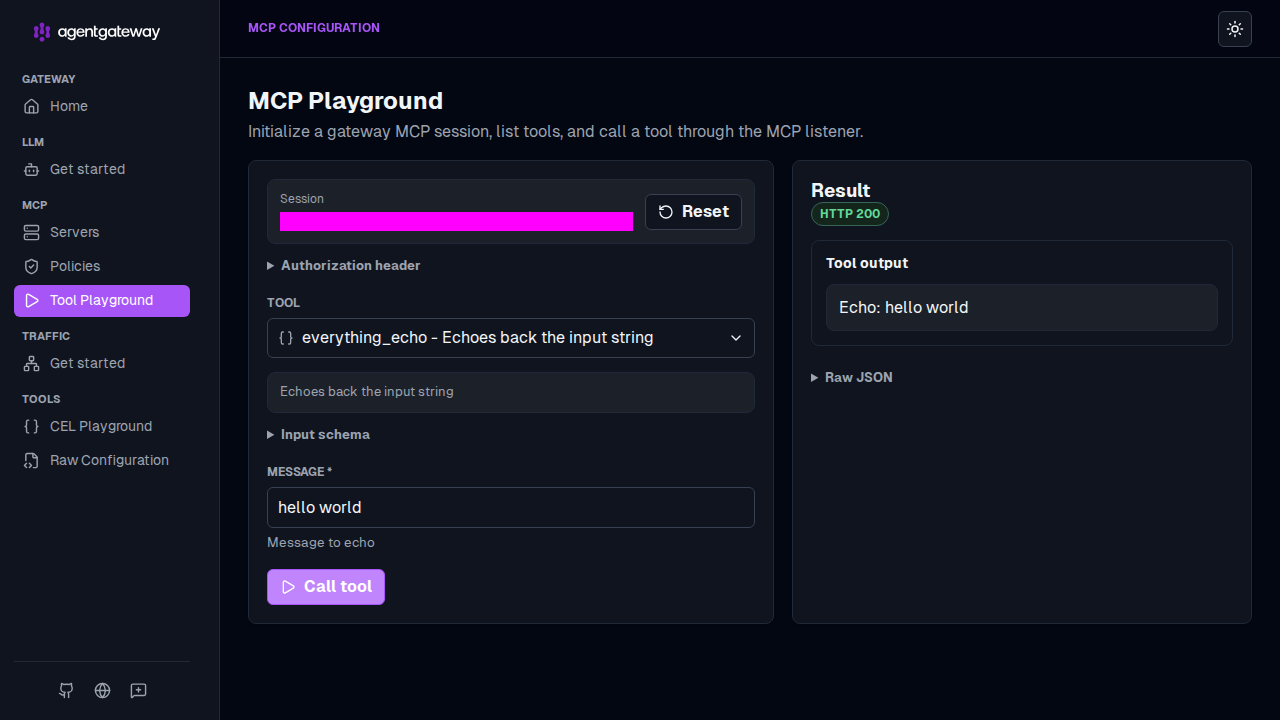Click the session ID value
The width and height of the screenshot is (1280, 720).
click(456, 221)
